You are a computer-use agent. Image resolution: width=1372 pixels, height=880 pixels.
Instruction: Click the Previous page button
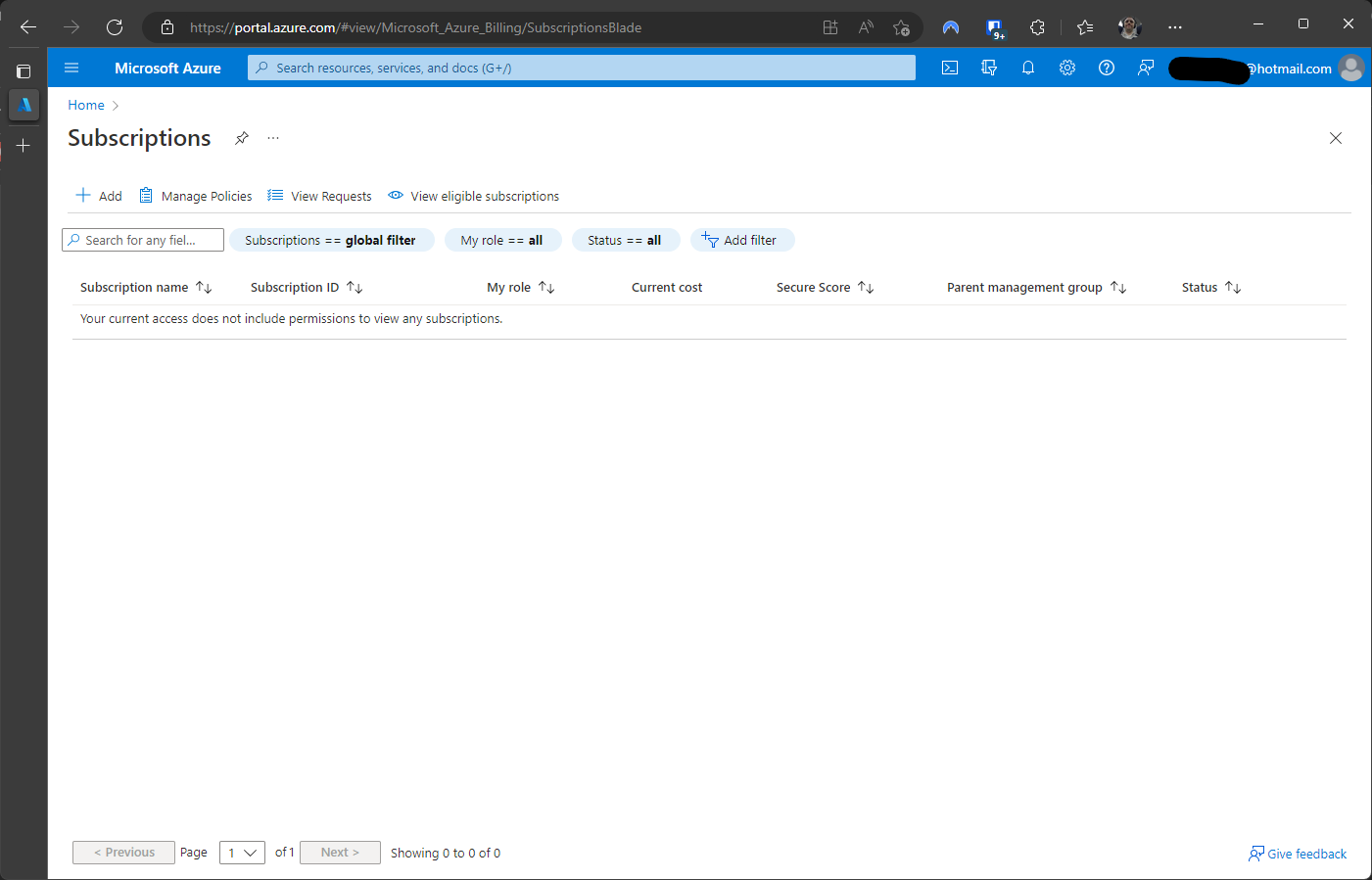[123, 853]
